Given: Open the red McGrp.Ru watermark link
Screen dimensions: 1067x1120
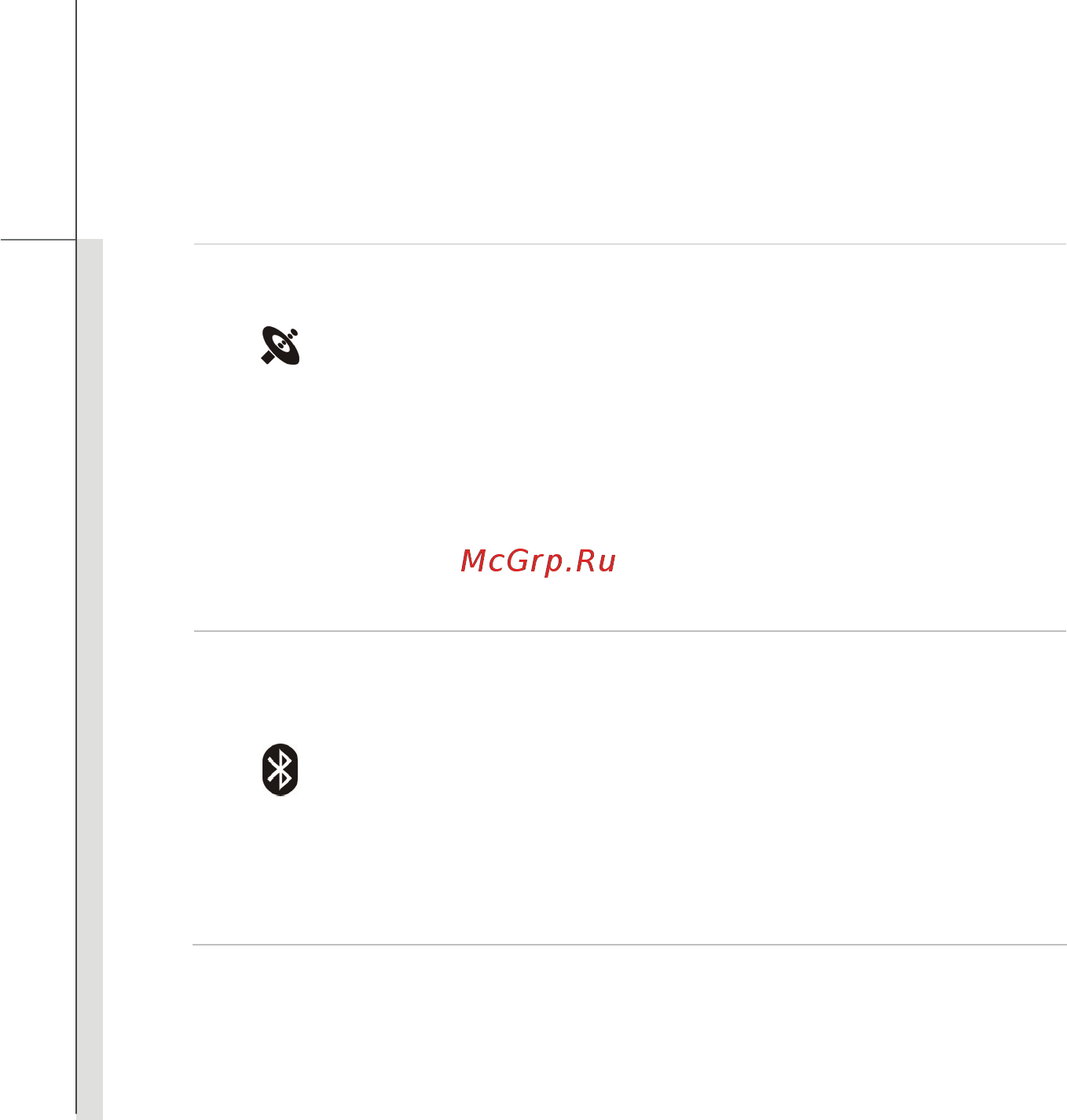Looking at the screenshot, I should point(538,561).
